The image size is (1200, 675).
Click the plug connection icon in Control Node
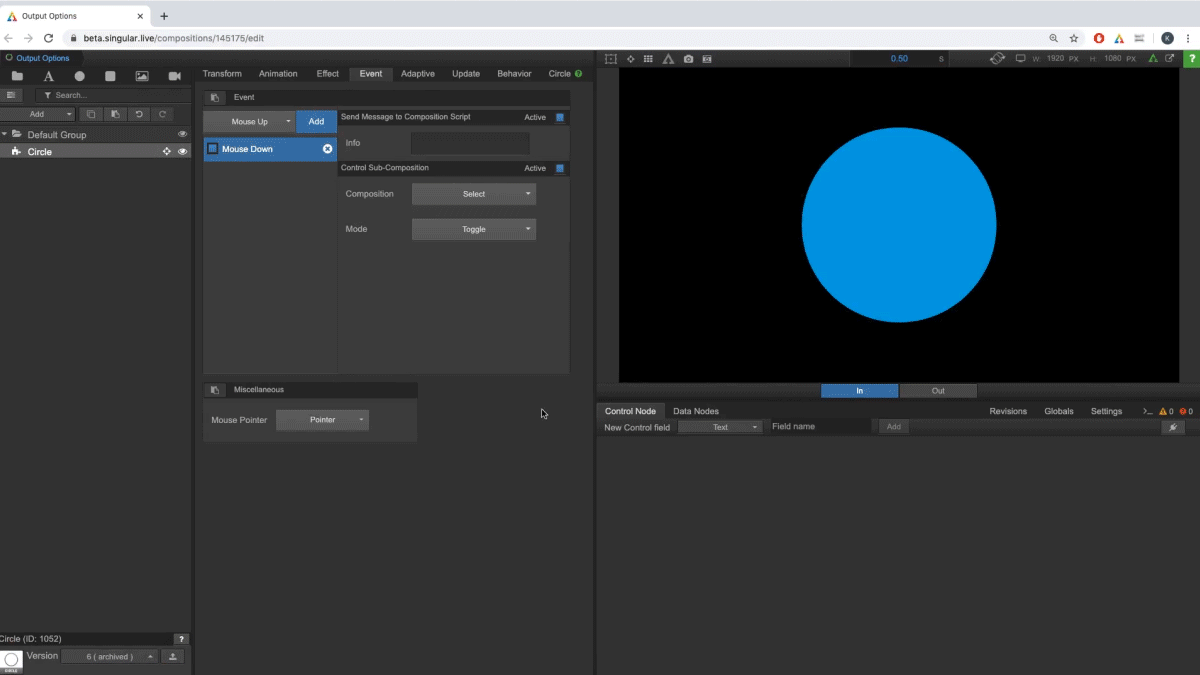pyautogui.click(x=1174, y=427)
